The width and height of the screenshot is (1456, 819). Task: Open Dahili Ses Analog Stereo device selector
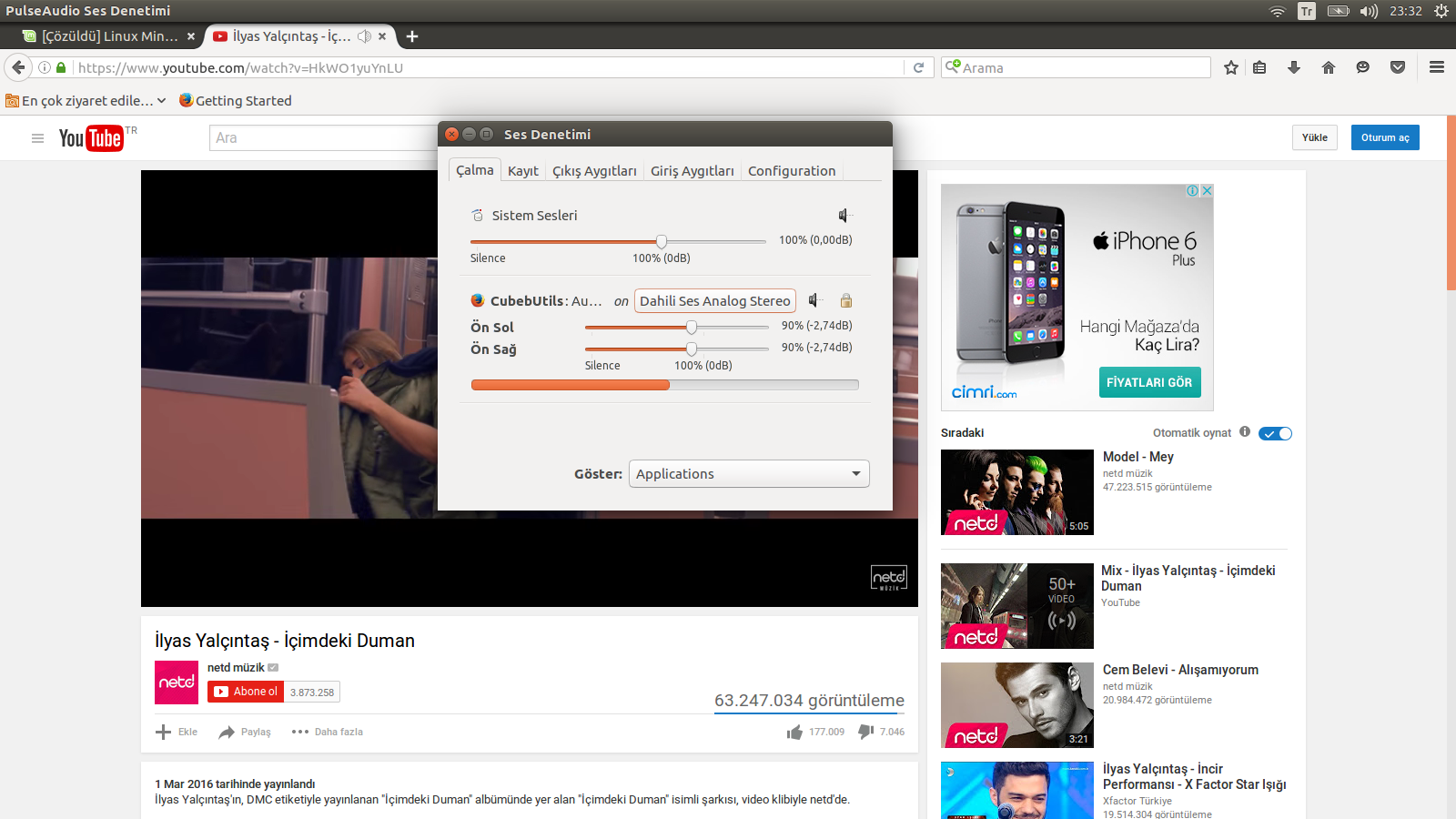(715, 301)
